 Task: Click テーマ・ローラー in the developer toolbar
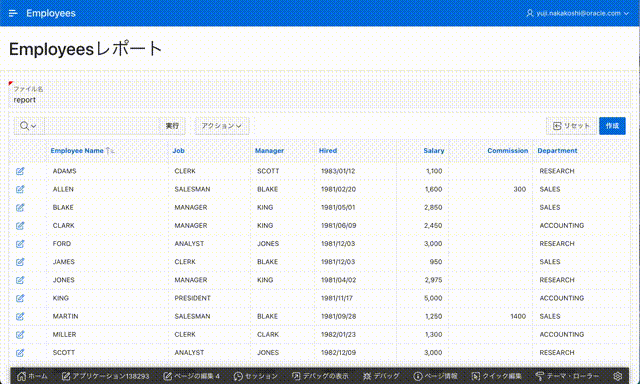[567, 376]
